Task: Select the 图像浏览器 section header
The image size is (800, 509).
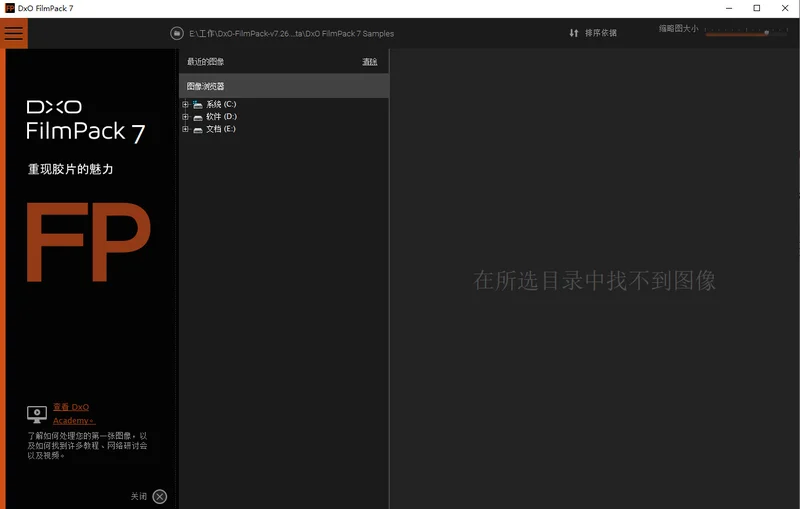Action: pyautogui.click(x=284, y=86)
